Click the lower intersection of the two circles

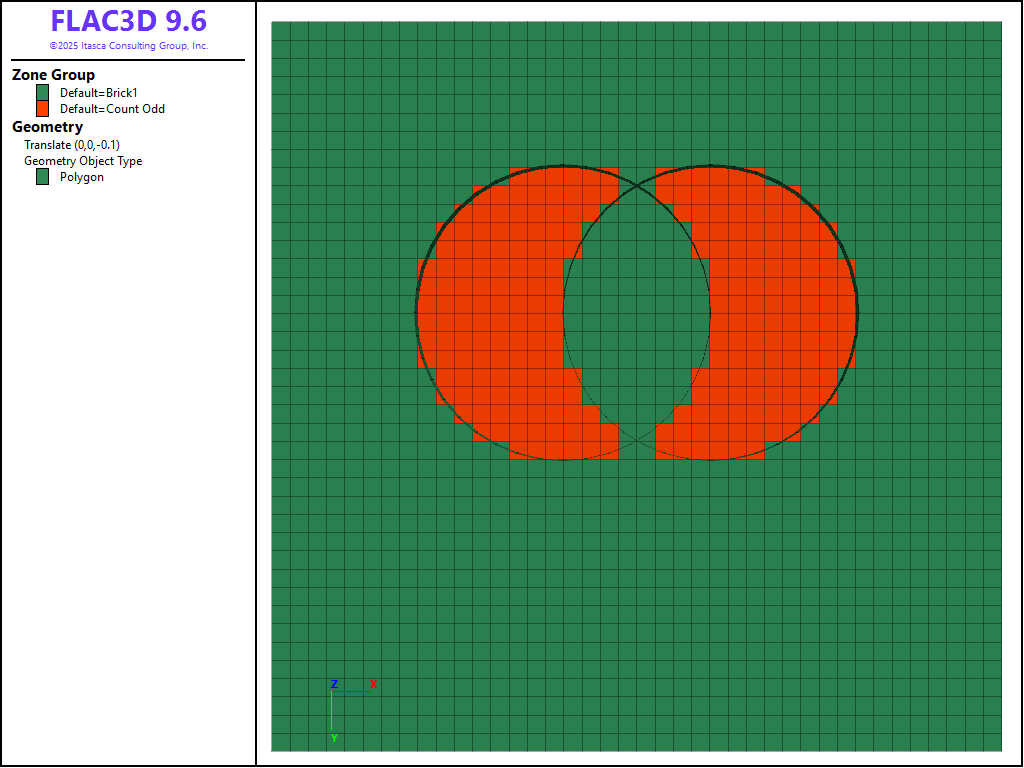click(x=637, y=440)
